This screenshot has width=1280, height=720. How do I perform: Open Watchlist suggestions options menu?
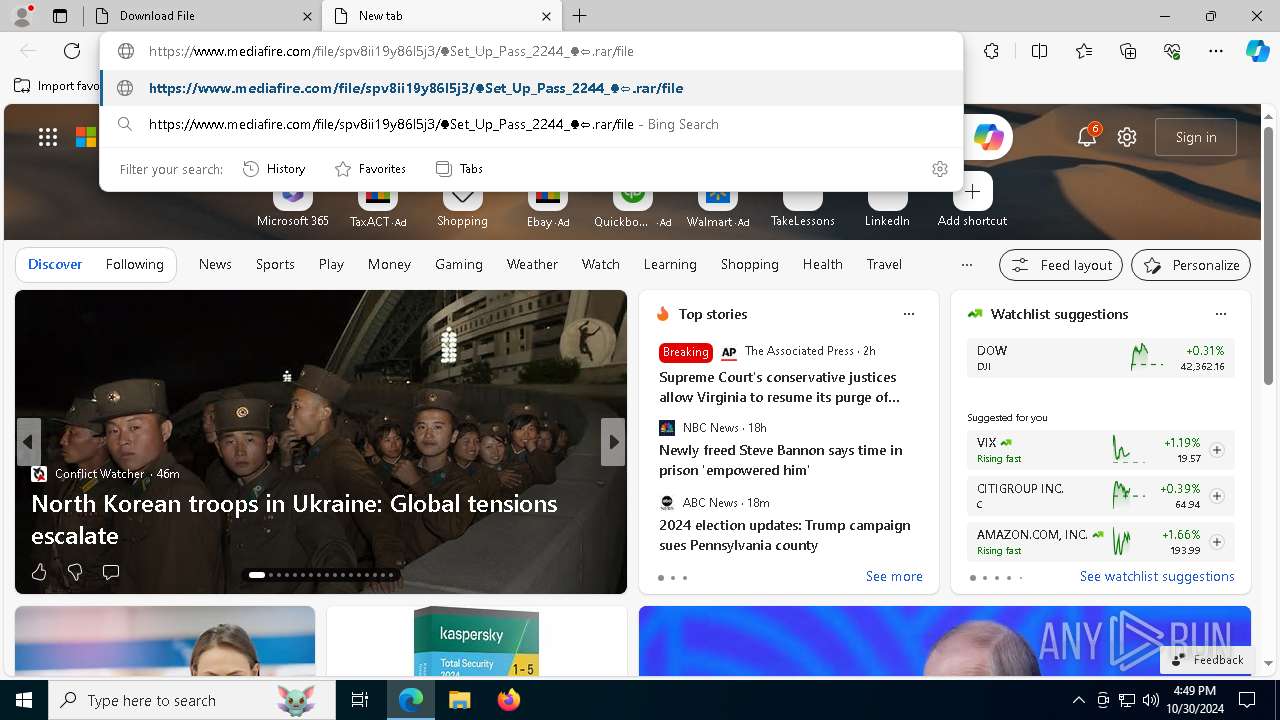(x=1221, y=314)
